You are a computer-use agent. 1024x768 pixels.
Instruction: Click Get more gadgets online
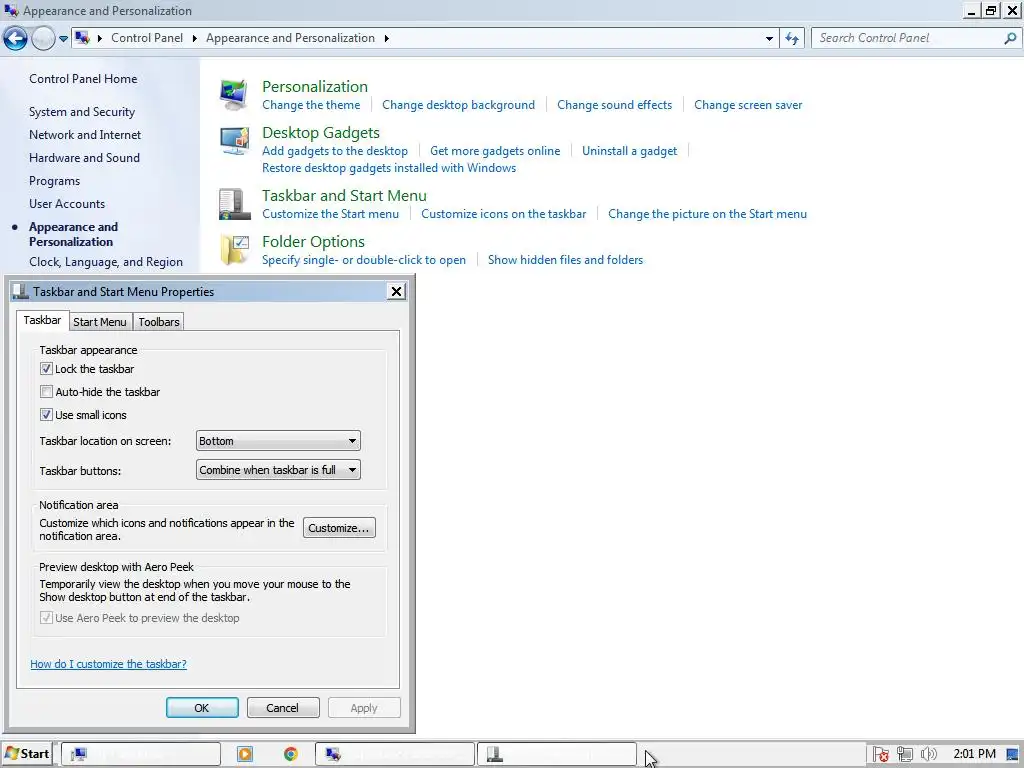click(x=495, y=151)
